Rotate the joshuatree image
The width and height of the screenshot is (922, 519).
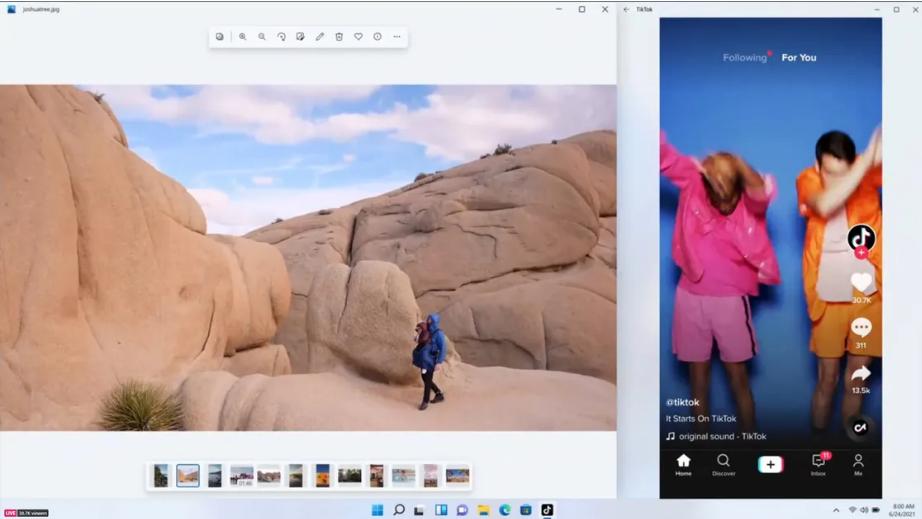pos(281,37)
